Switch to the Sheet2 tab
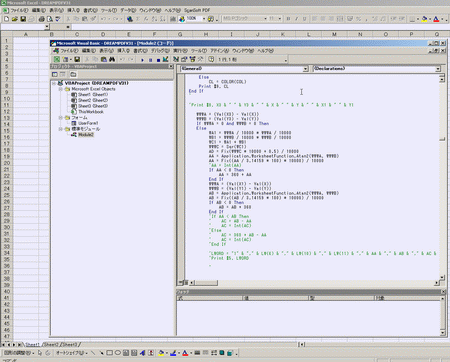Image resolution: width=450 pixels, height=362 pixels. (x=51, y=345)
